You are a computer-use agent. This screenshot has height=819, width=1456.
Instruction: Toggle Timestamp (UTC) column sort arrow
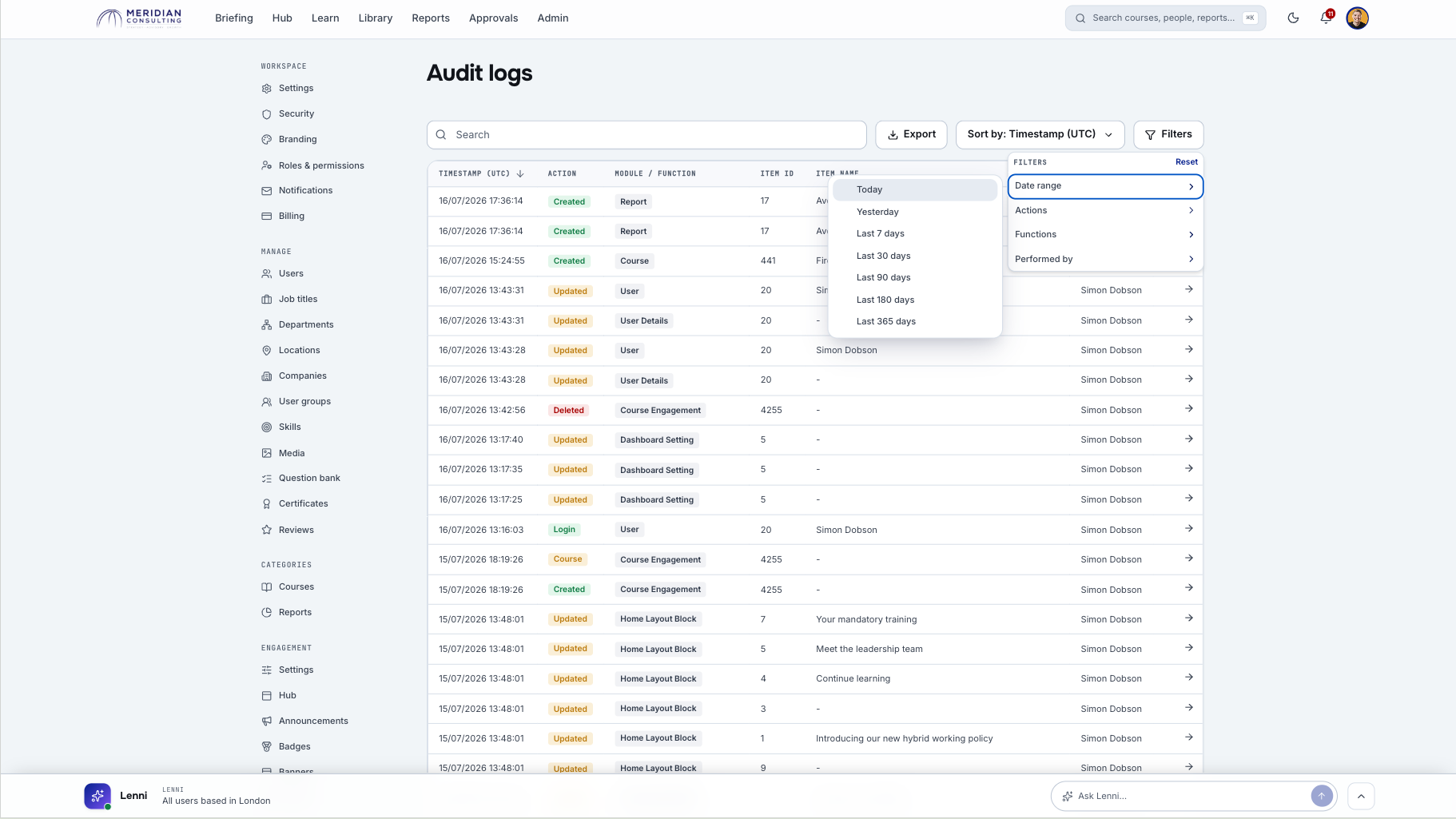(x=520, y=173)
